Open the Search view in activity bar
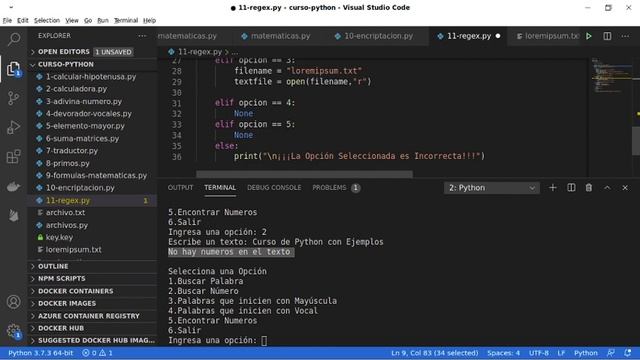The height and width of the screenshot is (360, 640). click(13, 39)
